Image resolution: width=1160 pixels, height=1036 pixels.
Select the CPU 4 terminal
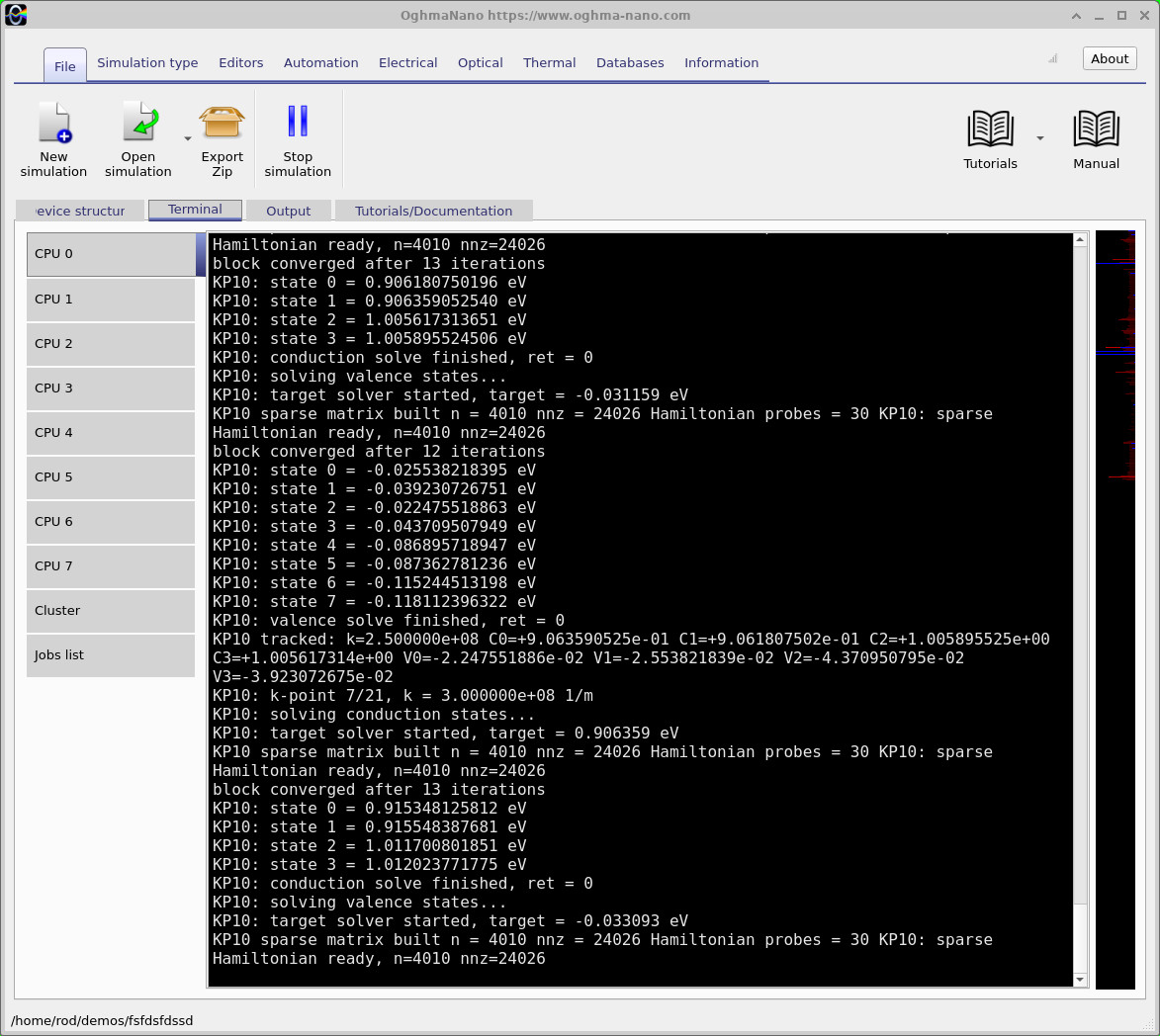111,433
